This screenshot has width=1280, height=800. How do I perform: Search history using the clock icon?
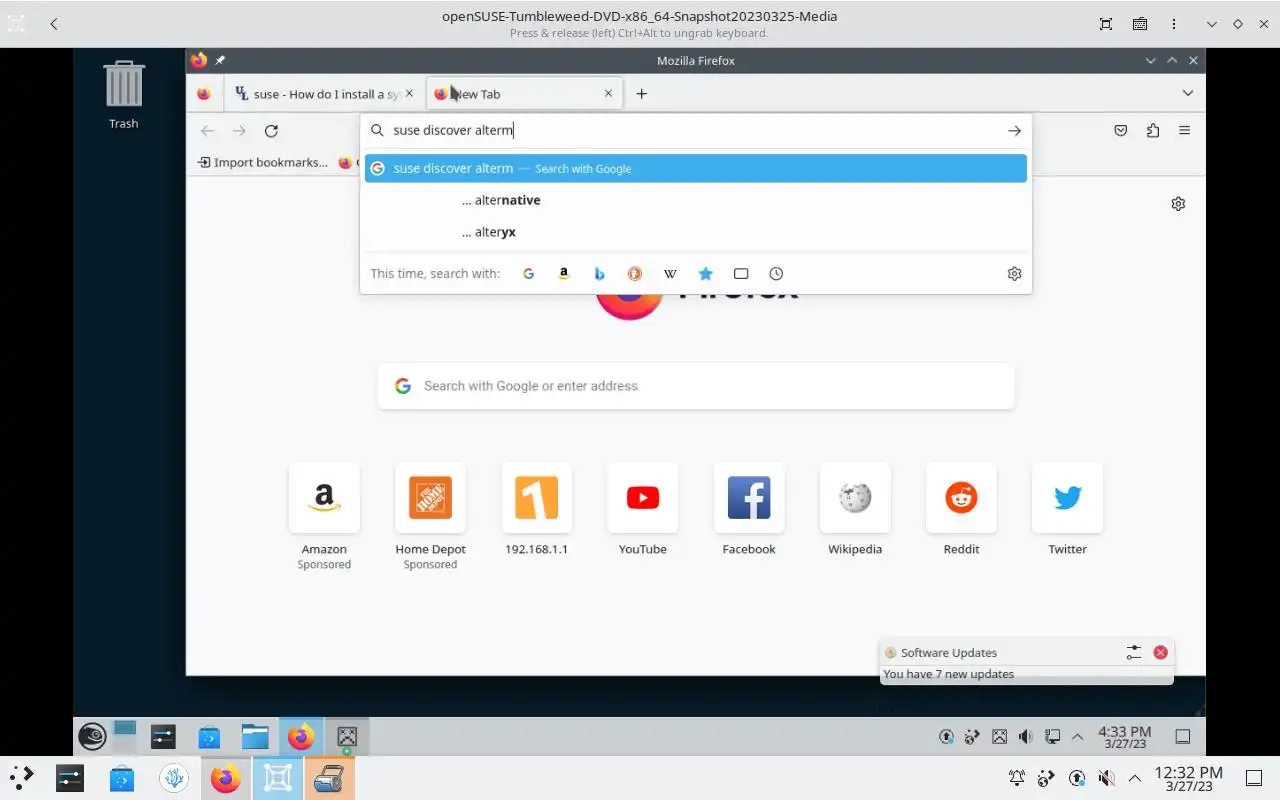coord(776,274)
